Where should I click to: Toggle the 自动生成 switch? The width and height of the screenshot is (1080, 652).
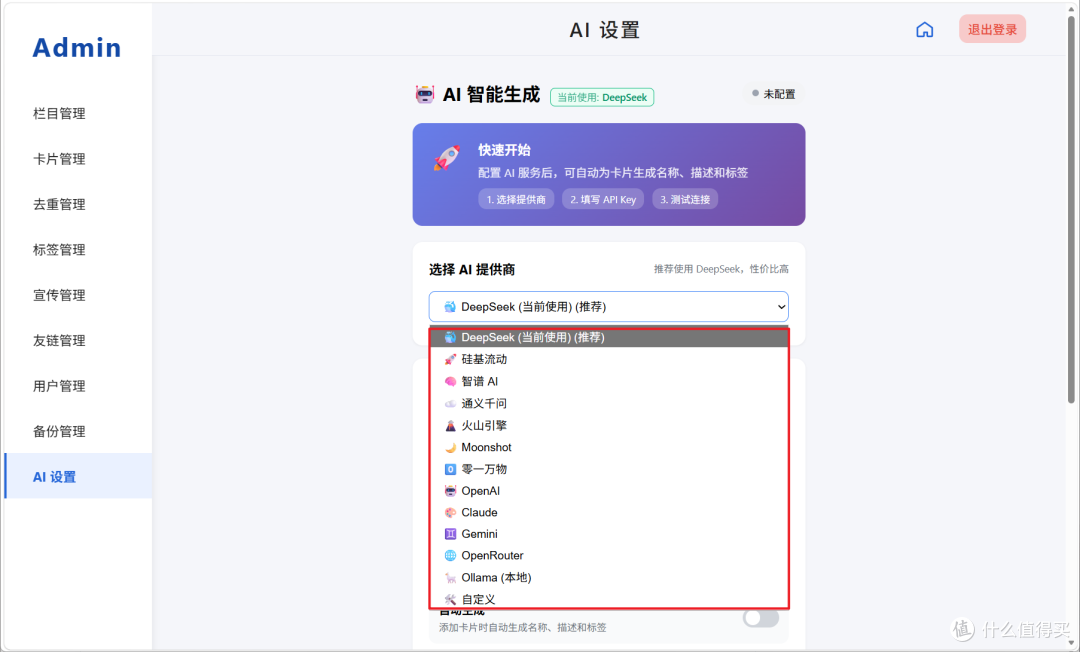761,618
